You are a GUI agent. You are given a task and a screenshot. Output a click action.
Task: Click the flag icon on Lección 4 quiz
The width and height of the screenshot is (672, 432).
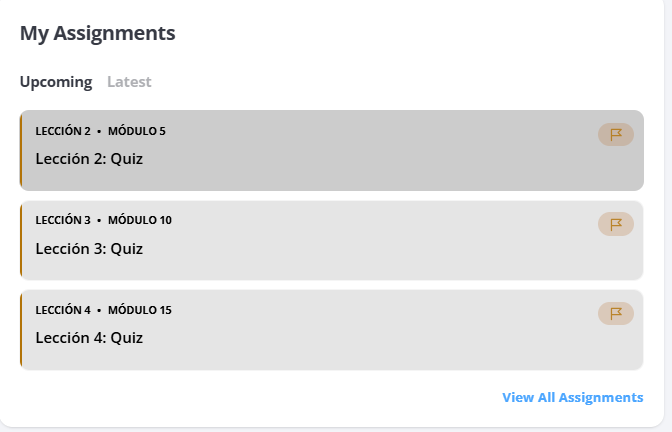click(616, 313)
